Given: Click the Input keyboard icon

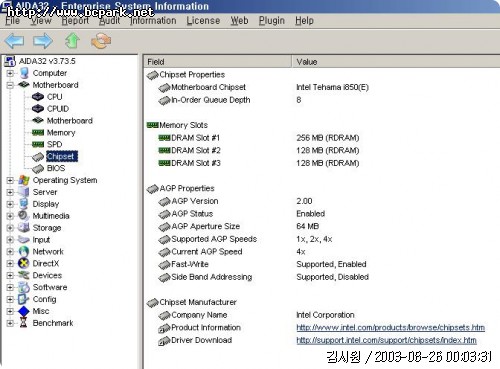Looking at the screenshot, I should click(24, 239).
